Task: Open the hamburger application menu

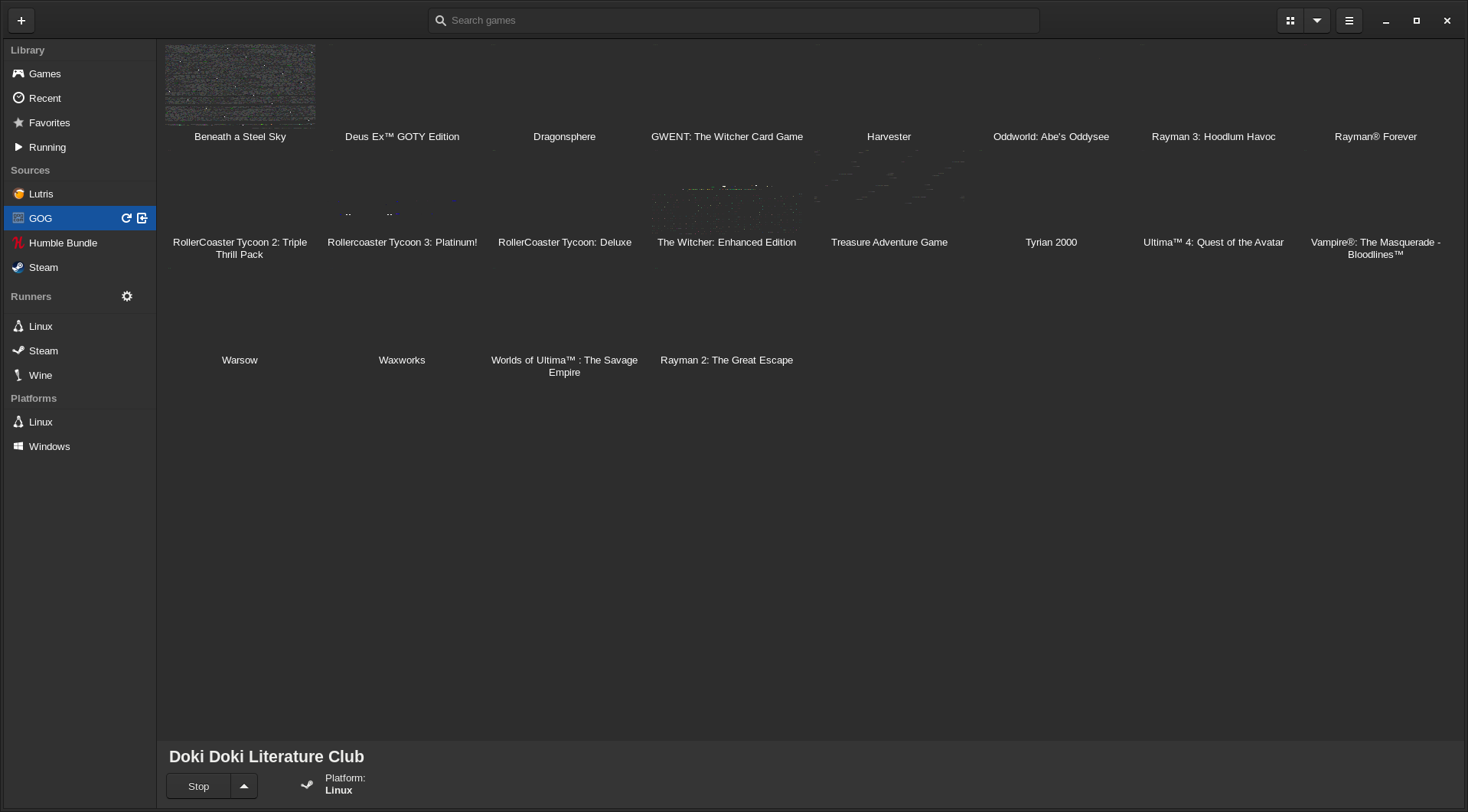Action: click(1349, 21)
